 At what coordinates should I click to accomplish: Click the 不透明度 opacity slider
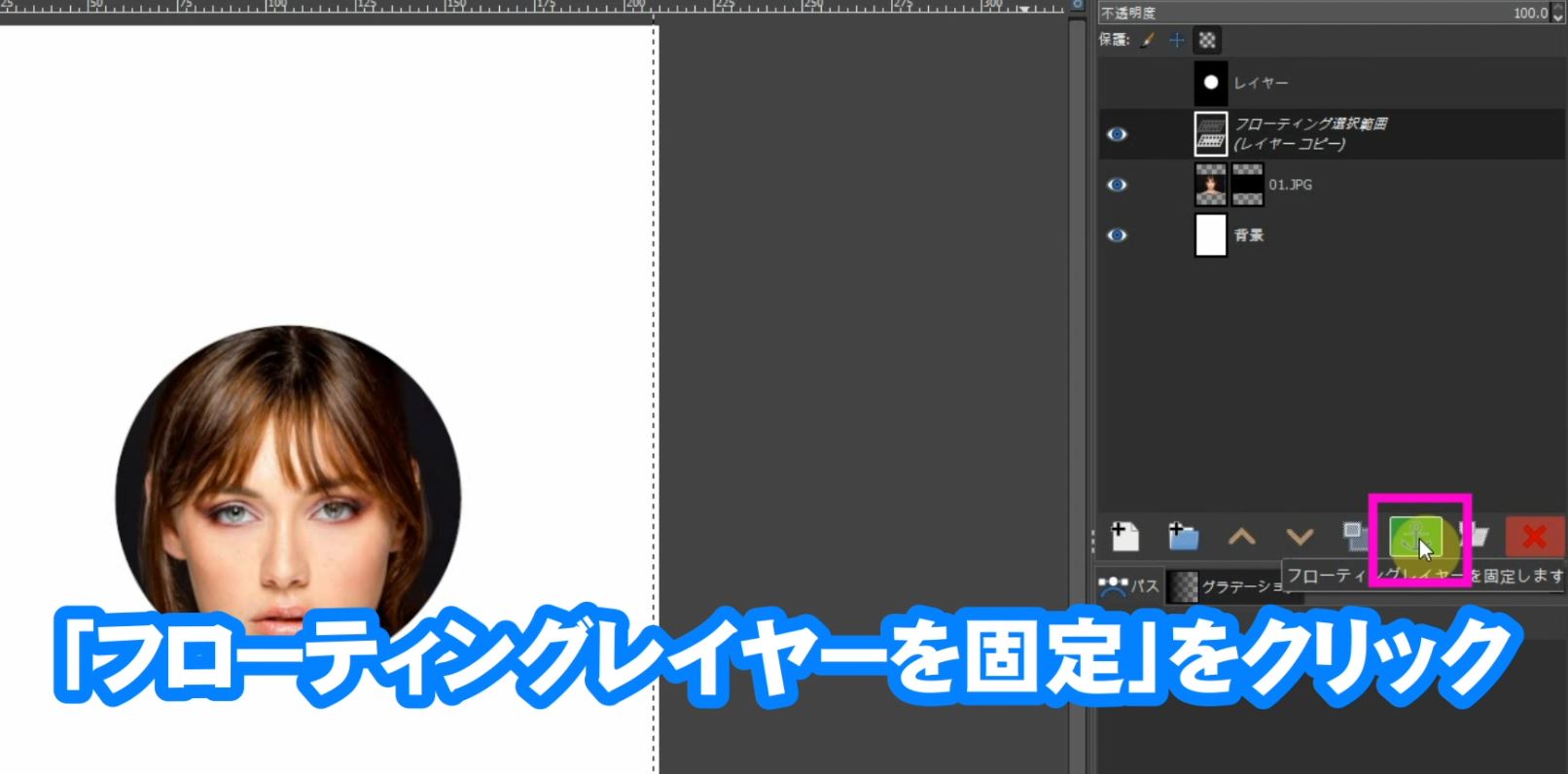tap(1323, 13)
